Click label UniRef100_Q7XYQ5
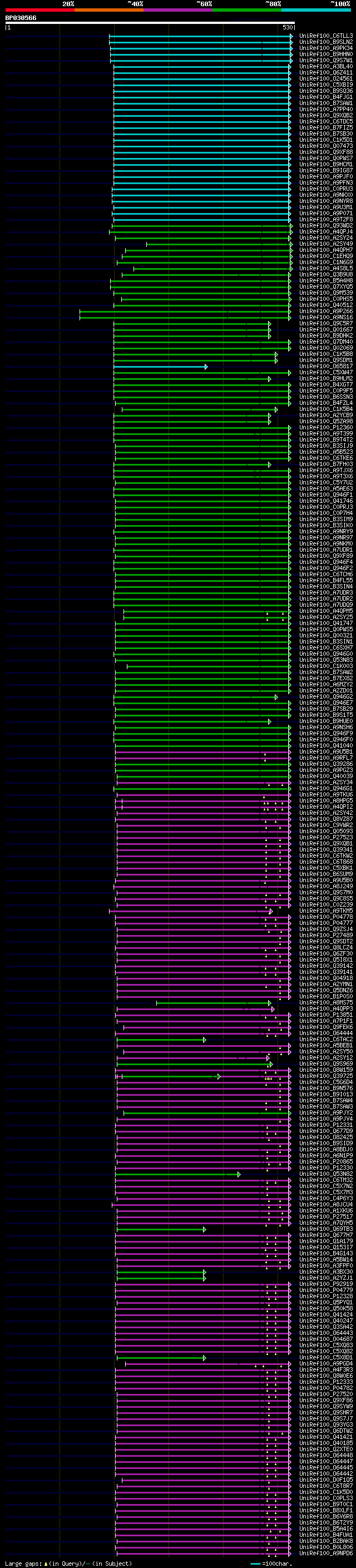This screenshot has height=1568, width=356. [x=326, y=286]
